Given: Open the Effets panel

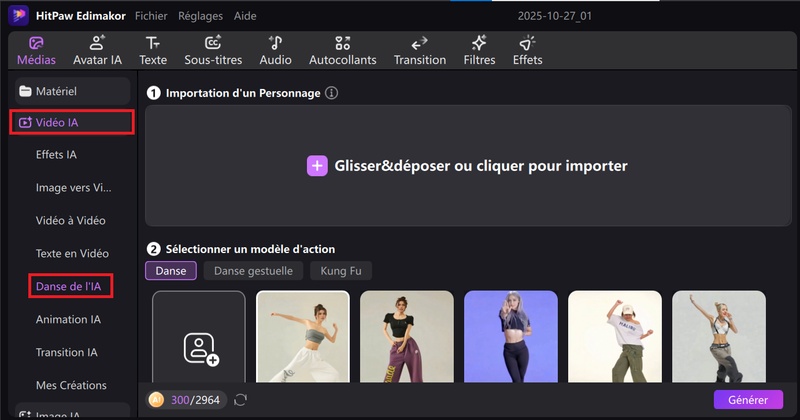Looking at the screenshot, I should point(528,51).
